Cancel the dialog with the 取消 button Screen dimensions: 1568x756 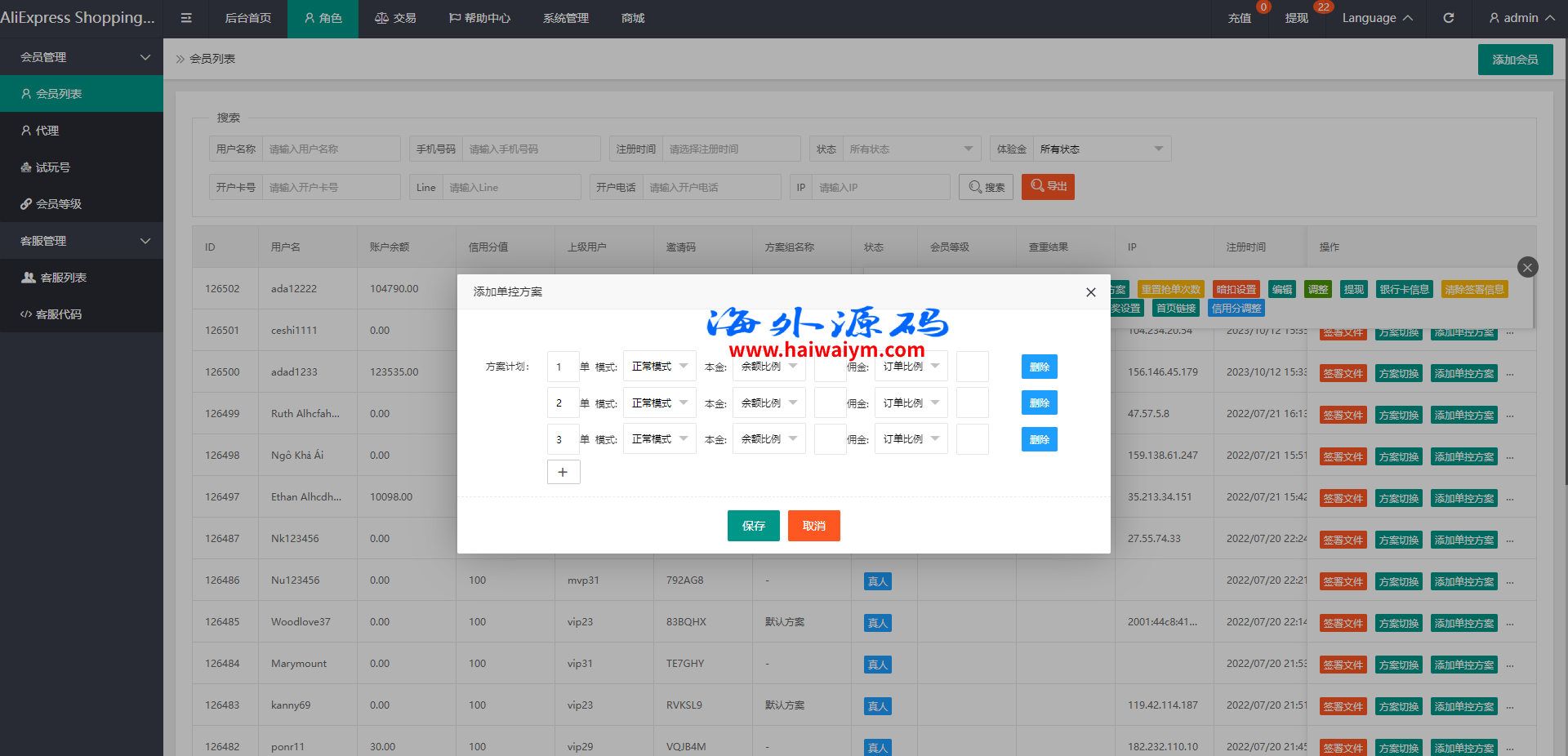click(x=813, y=526)
